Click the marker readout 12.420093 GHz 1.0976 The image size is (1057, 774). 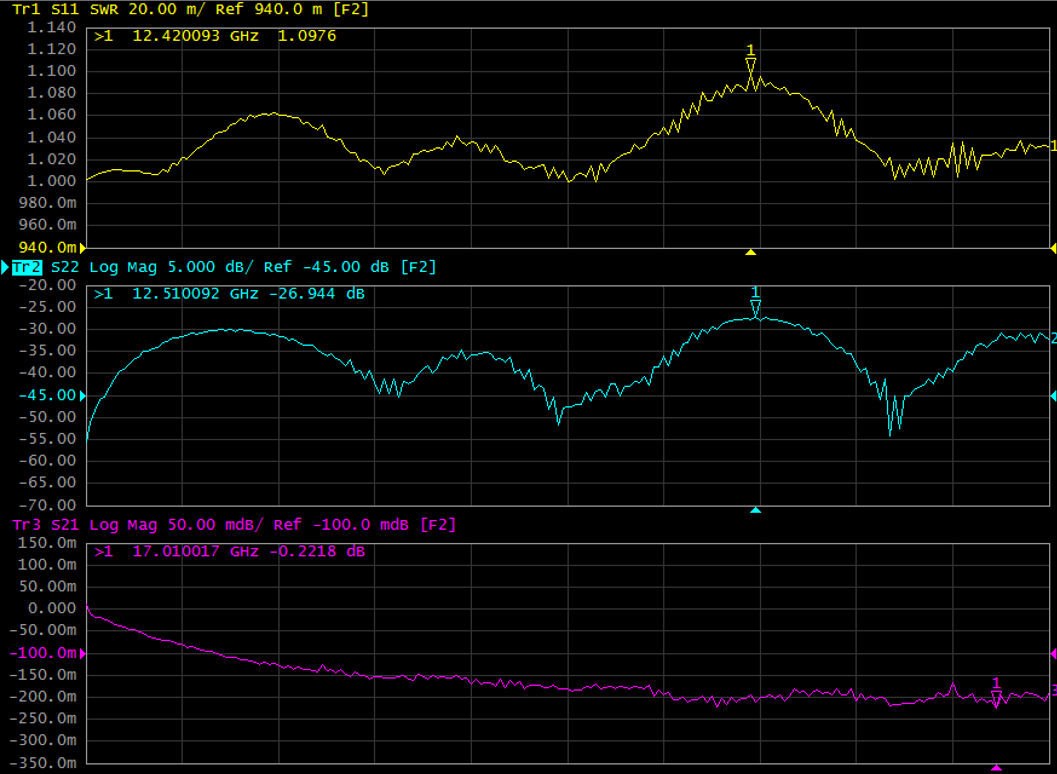(215, 37)
